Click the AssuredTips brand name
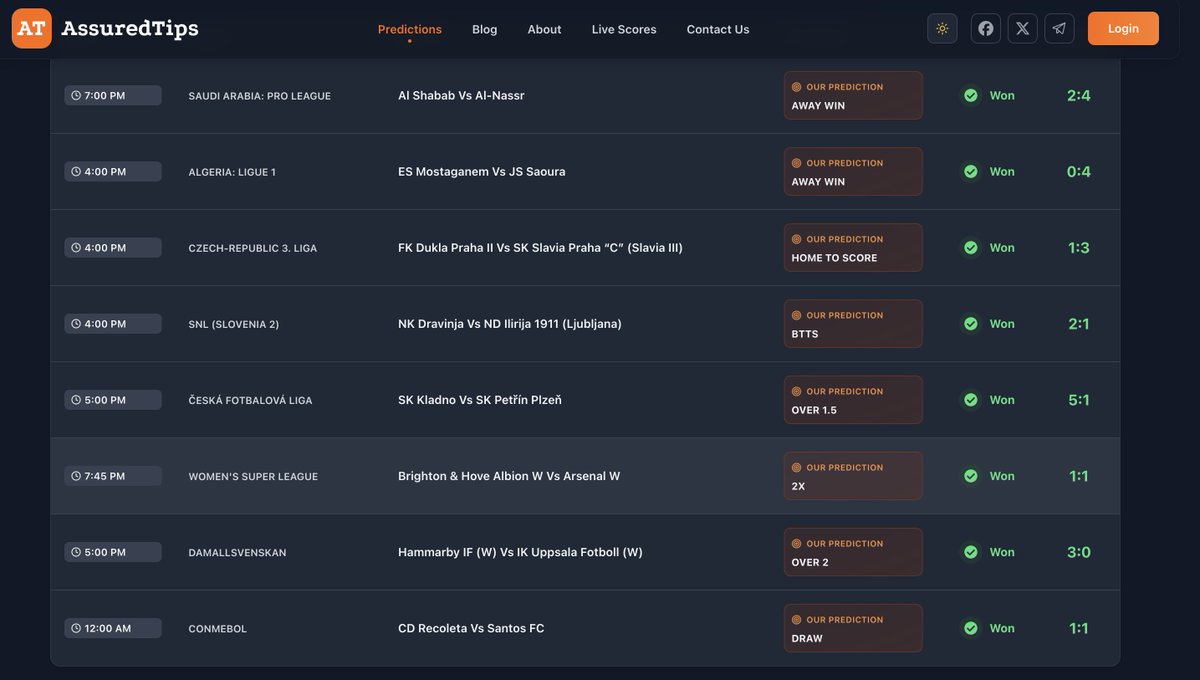The width and height of the screenshot is (1200, 680). pyautogui.click(x=130, y=29)
